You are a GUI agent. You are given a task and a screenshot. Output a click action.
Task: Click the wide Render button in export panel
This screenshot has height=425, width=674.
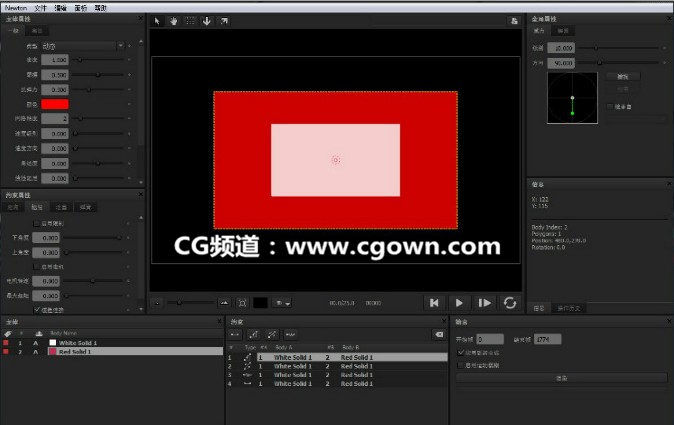(561, 378)
